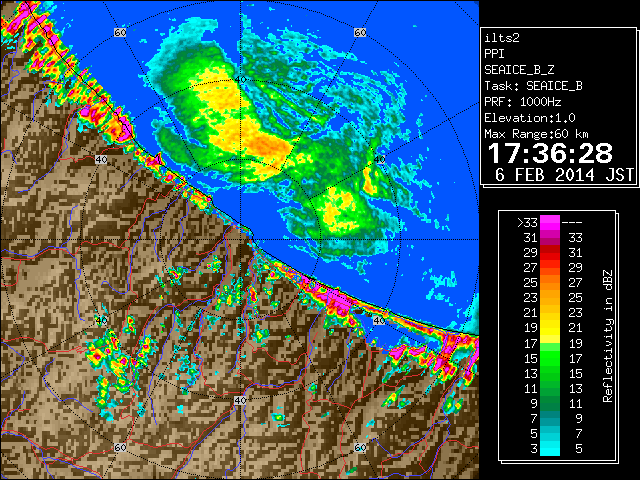The height and width of the screenshot is (480, 640).
Task: Pick the magenta >33 dBZ color band
Action: (x=550, y=223)
